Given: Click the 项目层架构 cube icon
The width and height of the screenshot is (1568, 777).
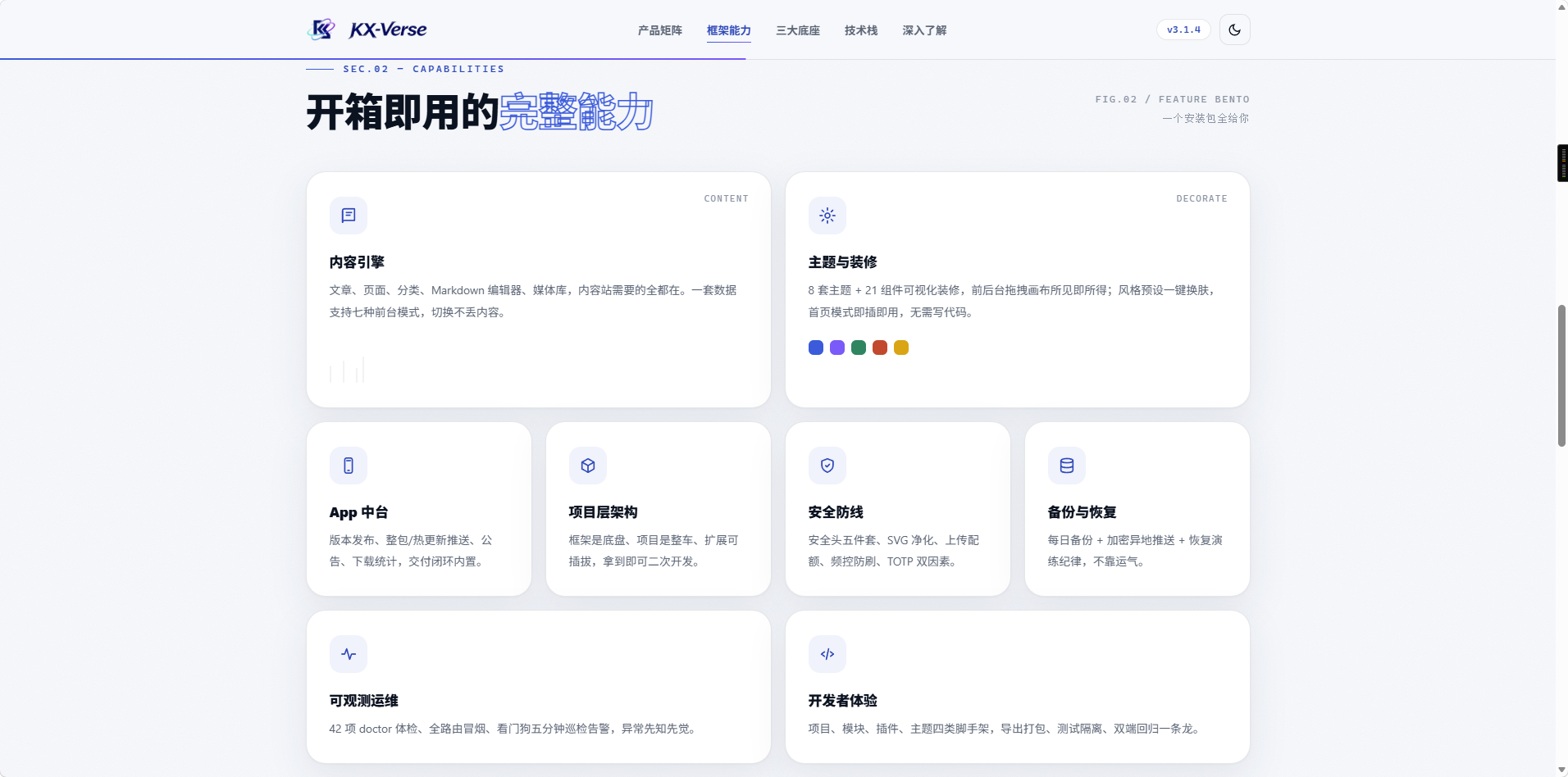Looking at the screenshot, I should pos(588,466).
